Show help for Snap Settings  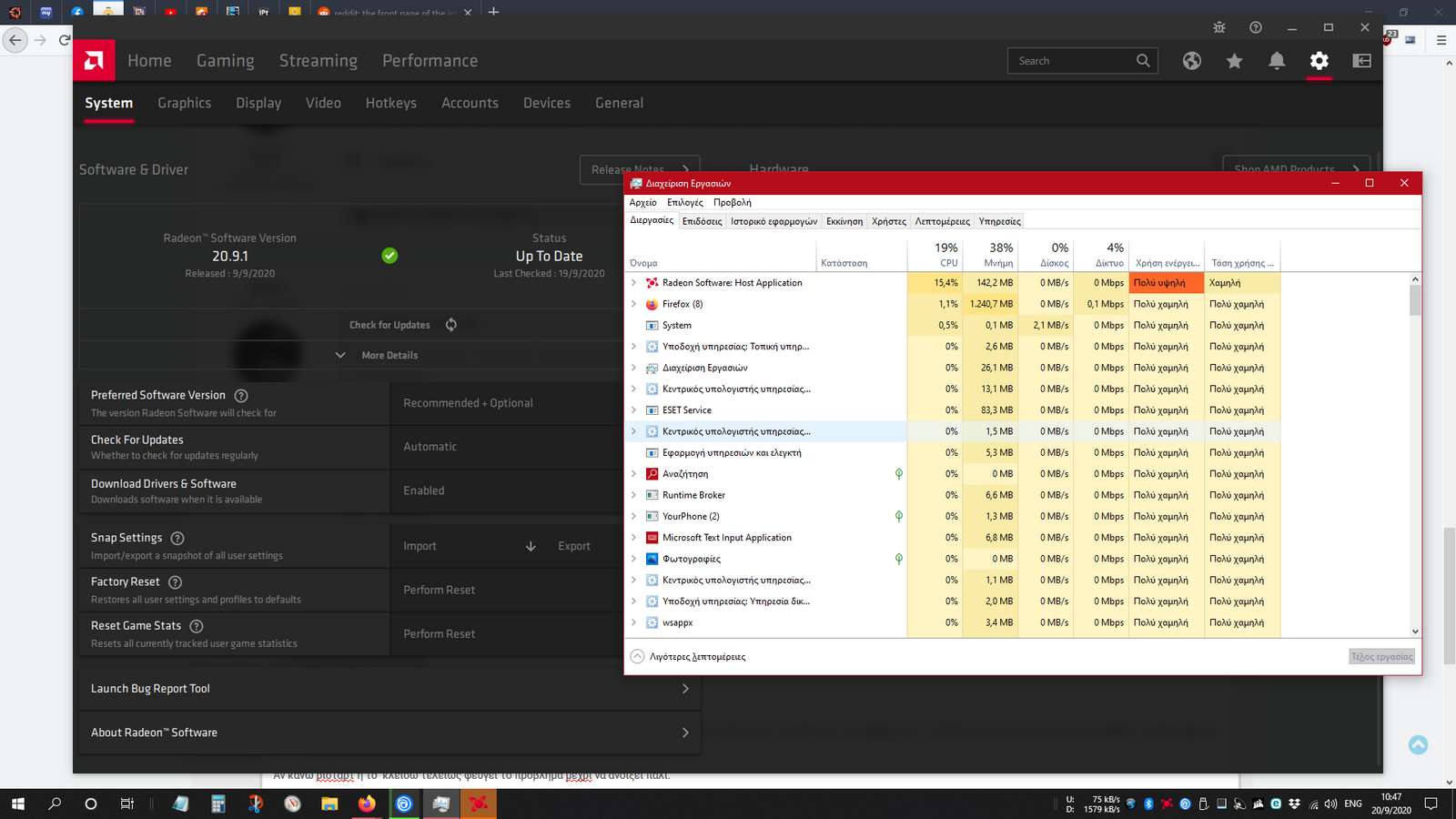pyautogui.click(x=177, y=539)
